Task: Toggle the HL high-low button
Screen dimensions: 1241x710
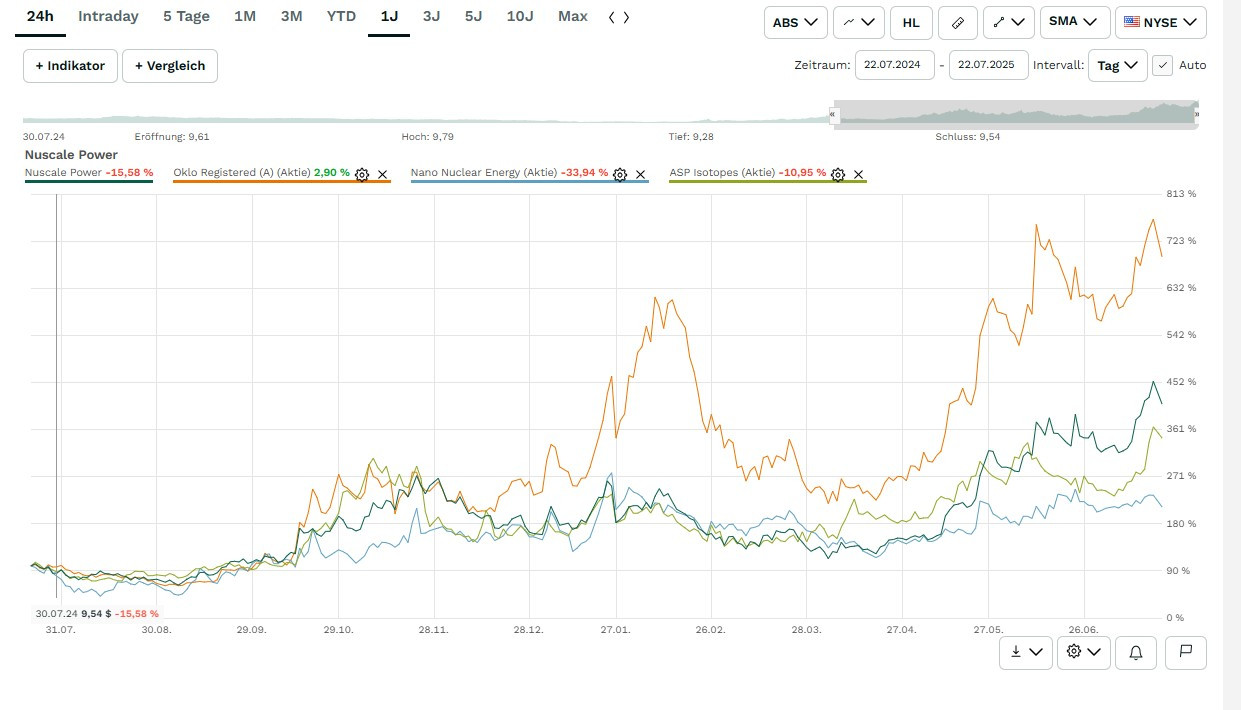Action: [911, 22]
